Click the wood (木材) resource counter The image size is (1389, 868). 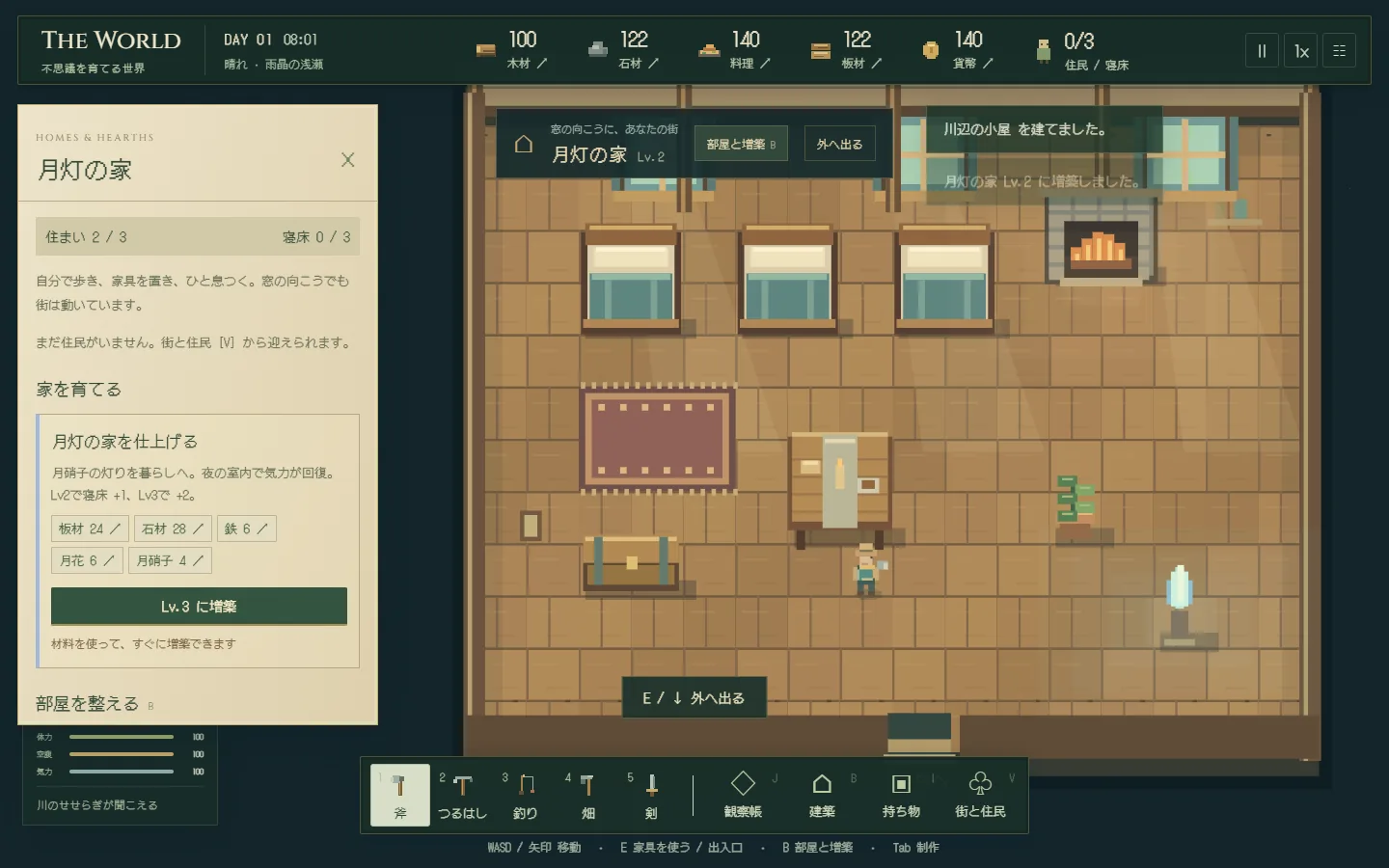[512, 50]
